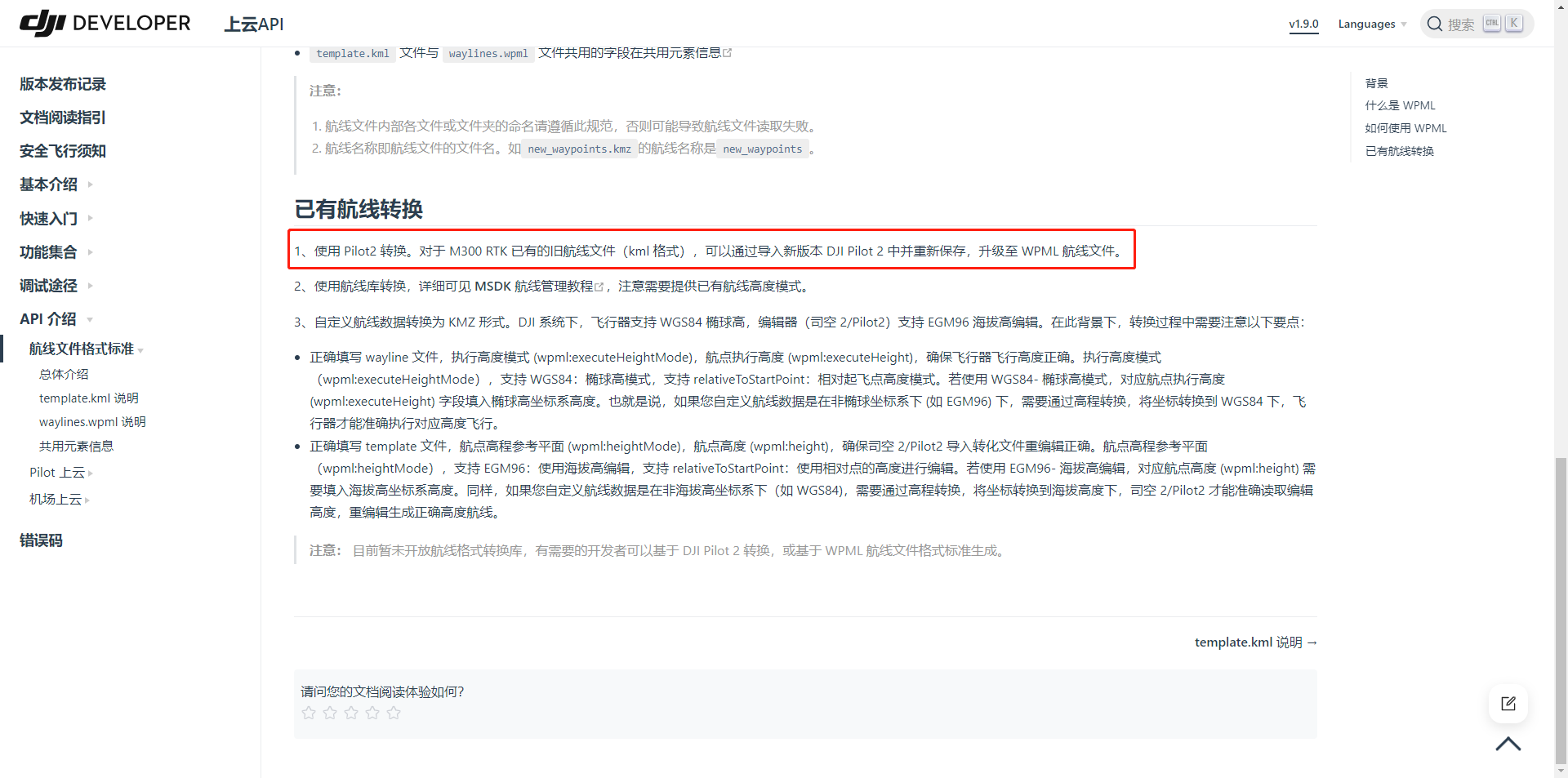This screenshot has height=778, width=1568.
Task: Click the template.kml code tag
Action: coord(353,53)
